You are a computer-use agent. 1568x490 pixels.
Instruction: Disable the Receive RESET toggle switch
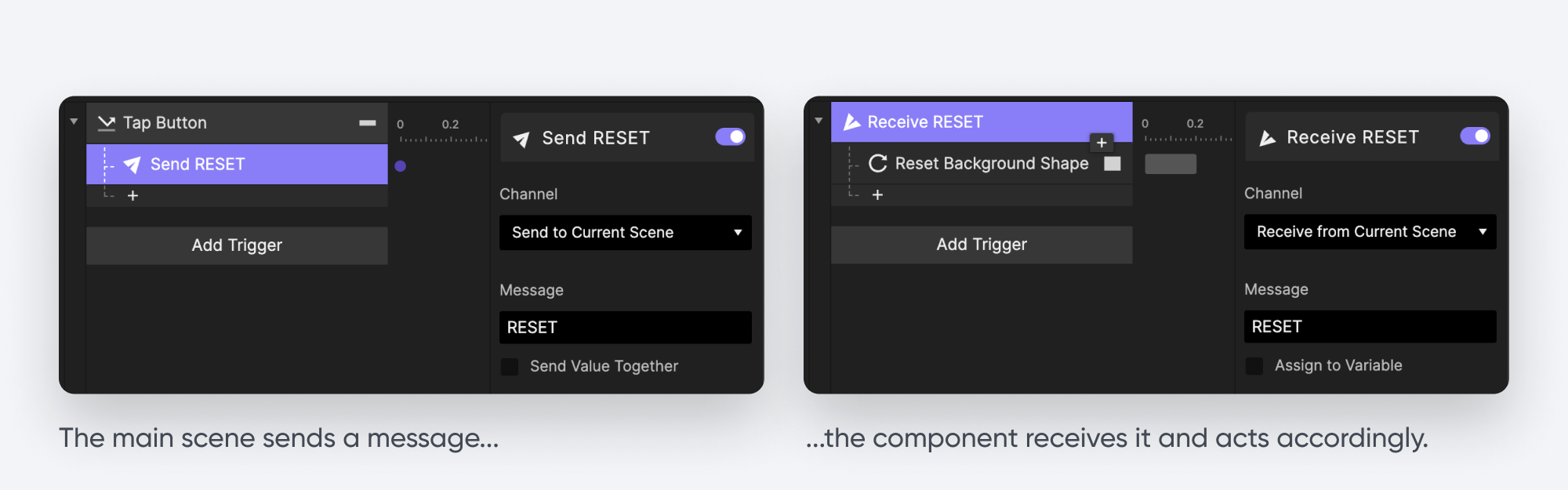coord(1475,136)
